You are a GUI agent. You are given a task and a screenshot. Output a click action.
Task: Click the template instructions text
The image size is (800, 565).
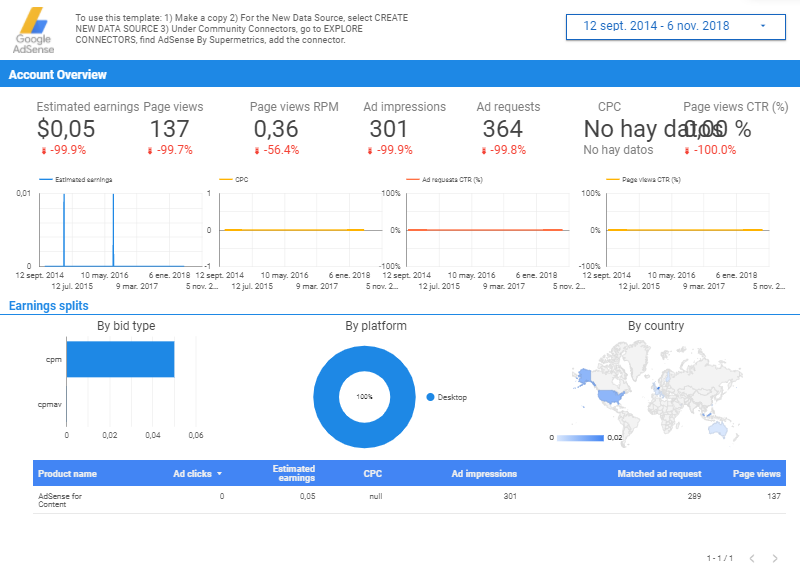(x=242, y=29)
